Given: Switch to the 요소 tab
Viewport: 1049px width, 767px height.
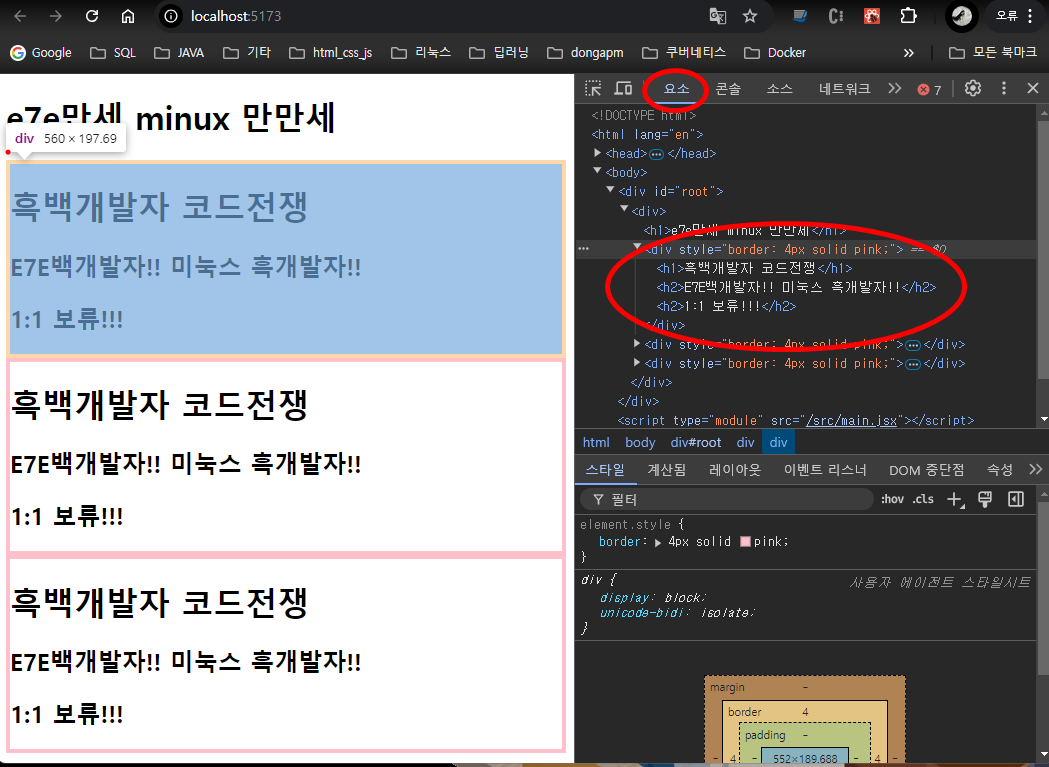Looking at the screenshot, I should 676,89.
